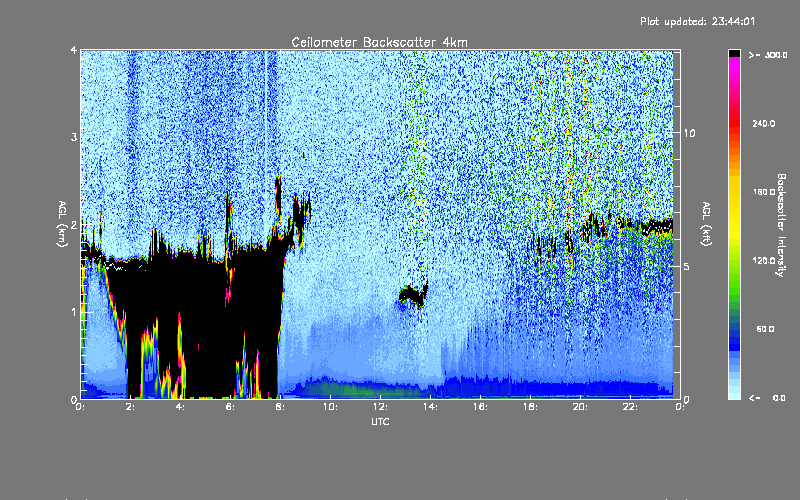Click the right axis label 'AGL (kft)'

point(707,224)
